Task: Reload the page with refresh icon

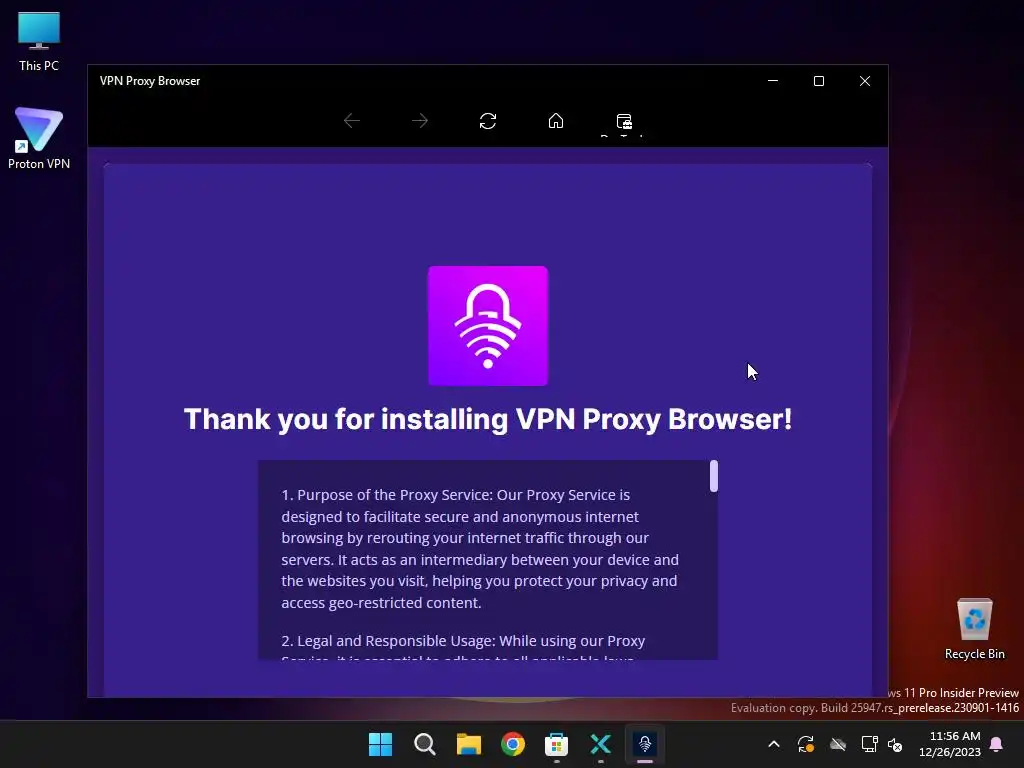Action: [x=488, y=121]
